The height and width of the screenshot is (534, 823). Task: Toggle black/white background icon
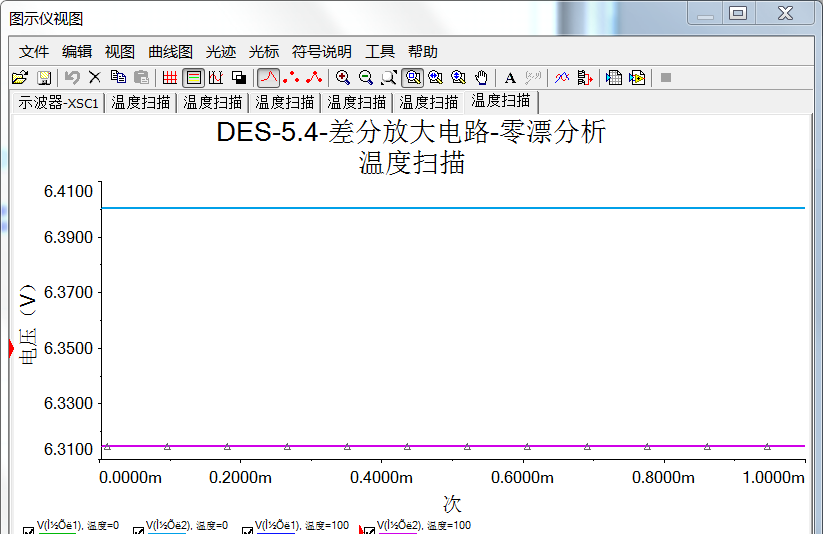(x=239, y=78)
